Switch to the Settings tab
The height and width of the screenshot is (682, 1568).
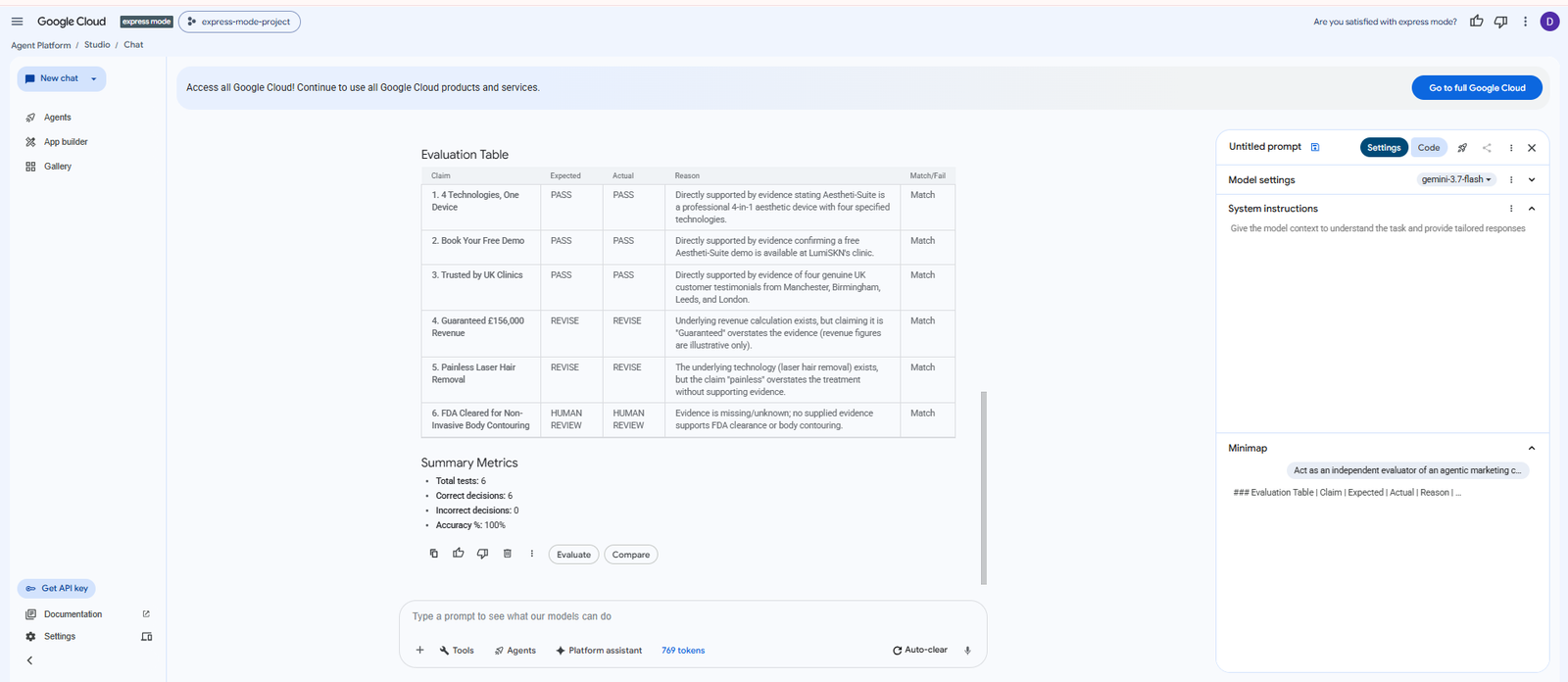coord(1384,148)
